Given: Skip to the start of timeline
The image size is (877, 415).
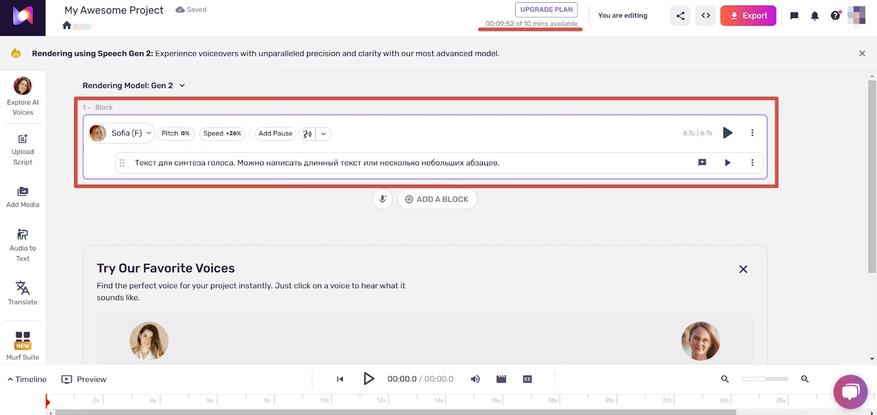Looking at the screenshot, I should click(340, 379).
